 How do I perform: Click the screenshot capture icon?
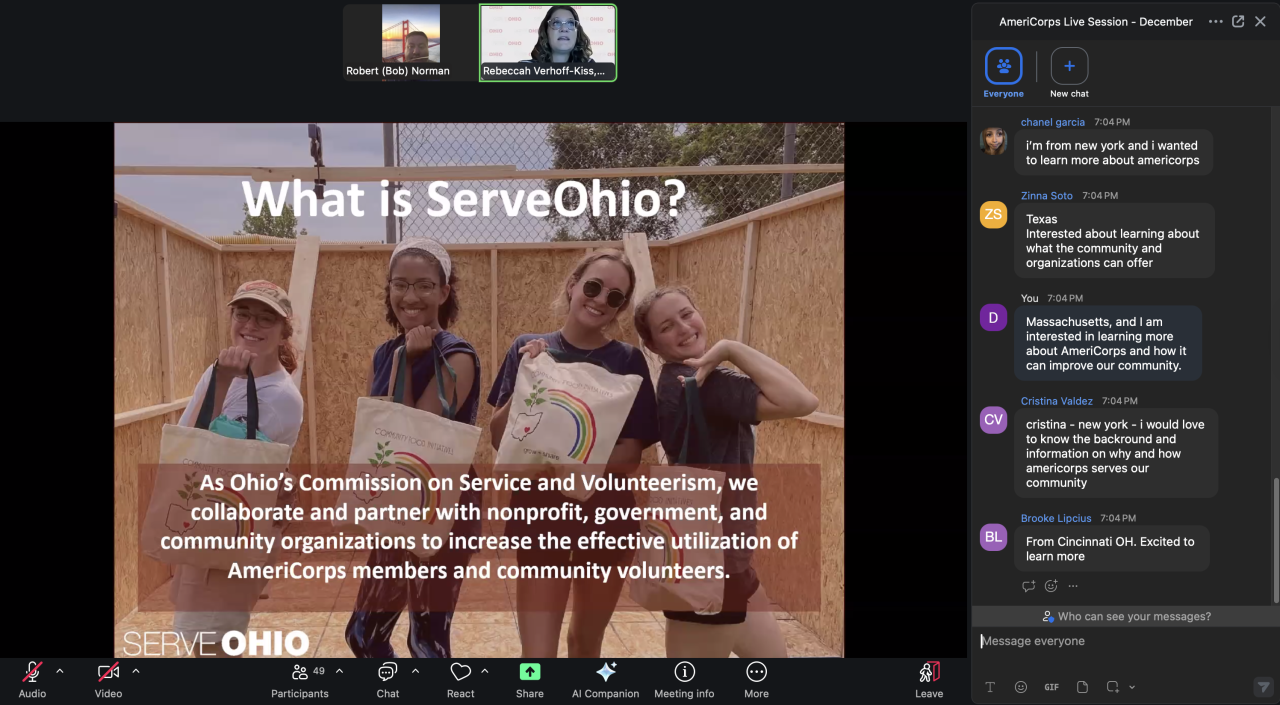1112,687
